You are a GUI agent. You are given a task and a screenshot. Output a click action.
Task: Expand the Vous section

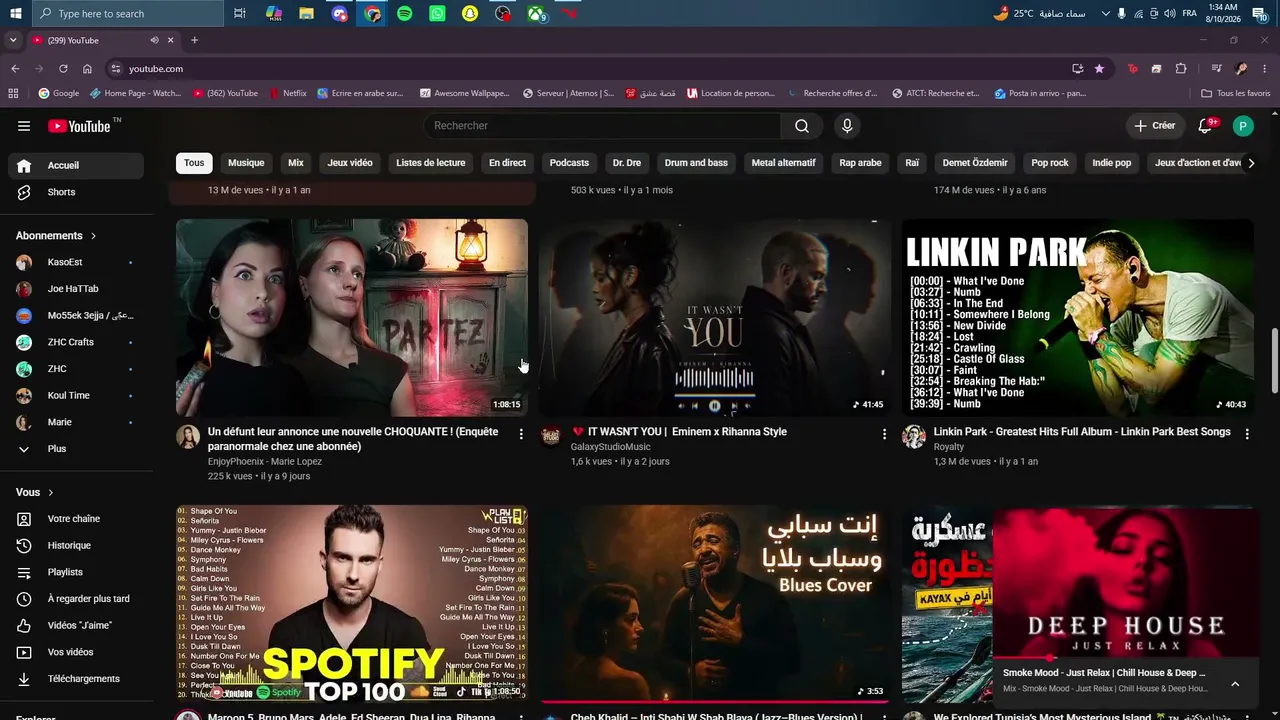(35, 492)
